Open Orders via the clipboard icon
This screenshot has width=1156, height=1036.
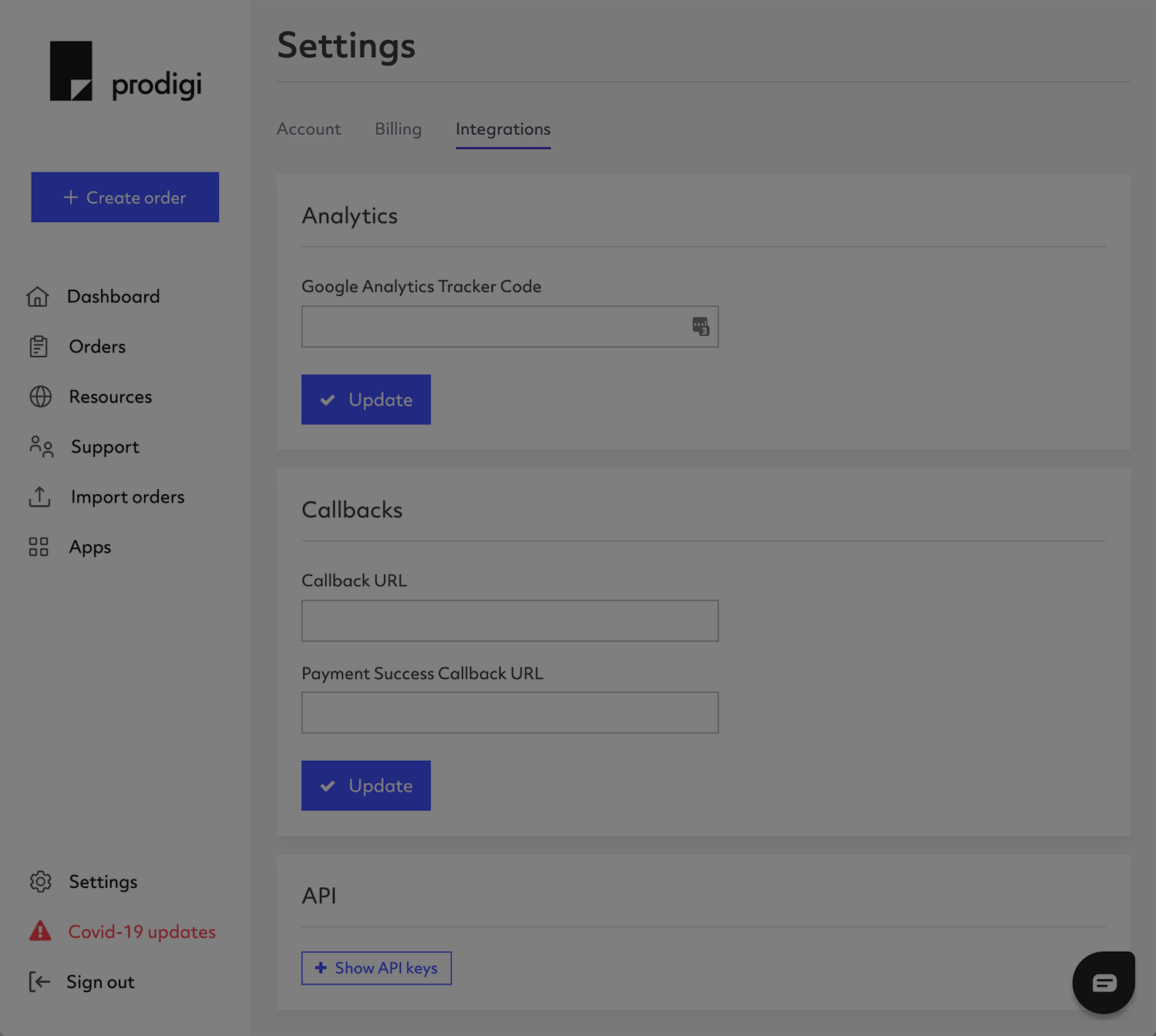pyautogui.click(x=39, y=346)
